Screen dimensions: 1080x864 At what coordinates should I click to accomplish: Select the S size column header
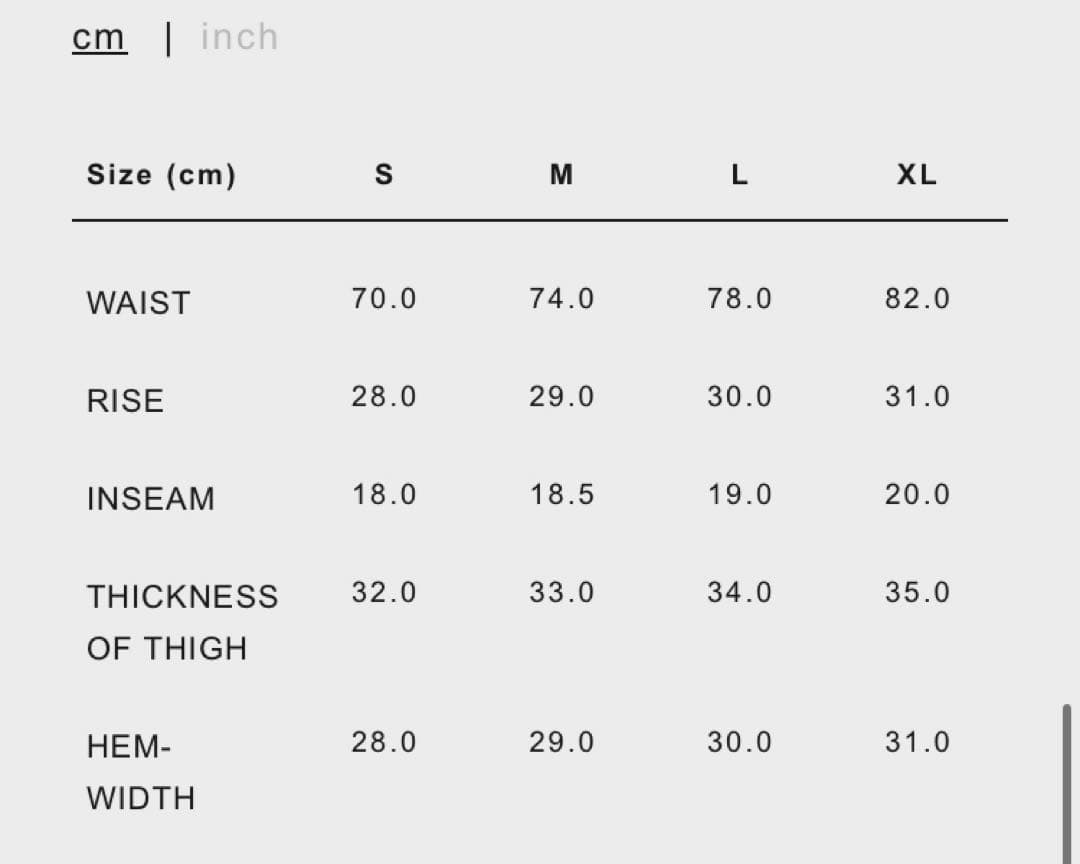coord(383,175)
